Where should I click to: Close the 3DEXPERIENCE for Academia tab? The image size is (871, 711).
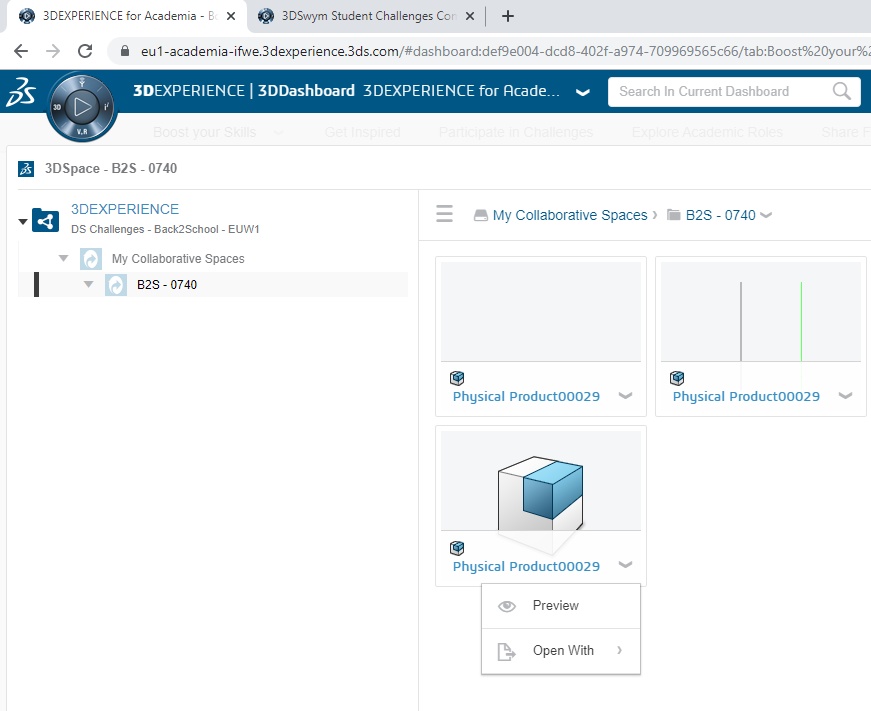231,16
